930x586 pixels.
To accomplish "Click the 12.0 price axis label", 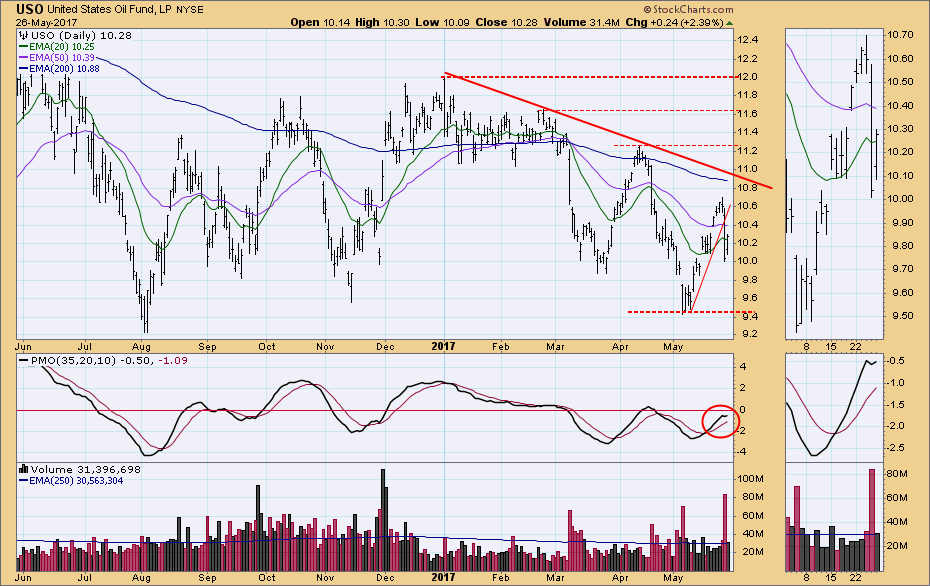I will [747, 77].
